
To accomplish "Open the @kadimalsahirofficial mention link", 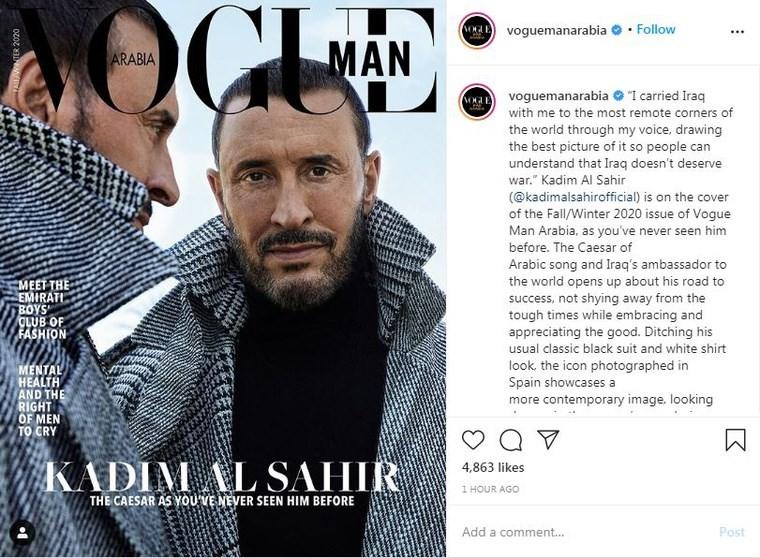I will [574, 197].
